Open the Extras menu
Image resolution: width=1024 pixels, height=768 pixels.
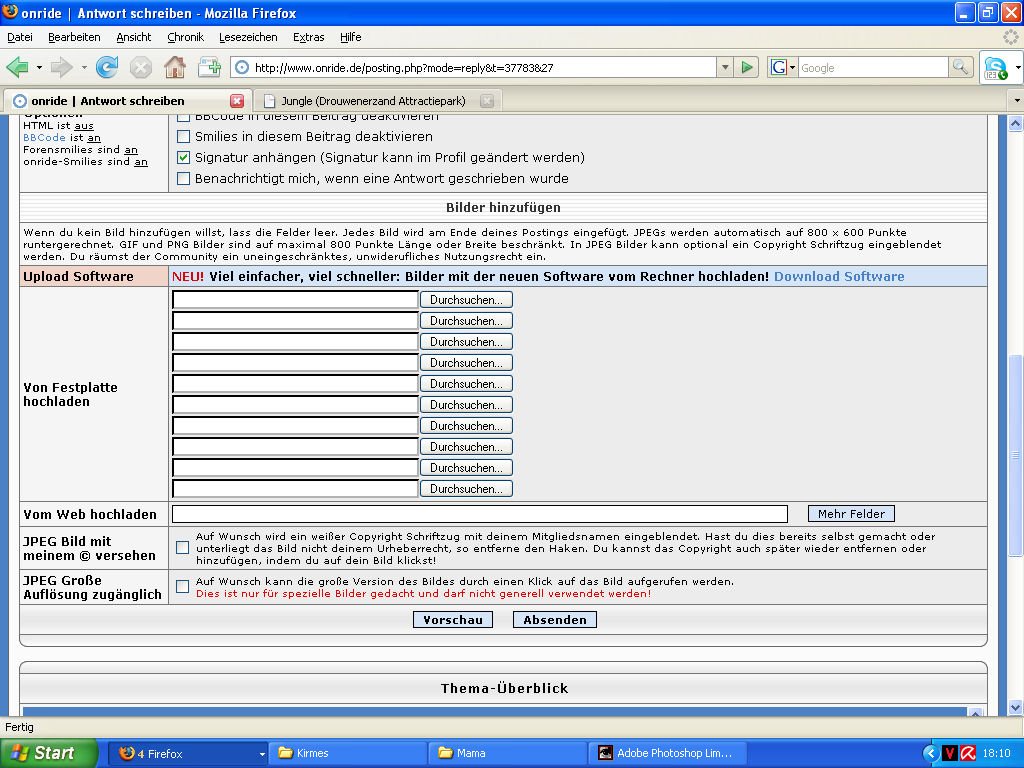point(307,37)
